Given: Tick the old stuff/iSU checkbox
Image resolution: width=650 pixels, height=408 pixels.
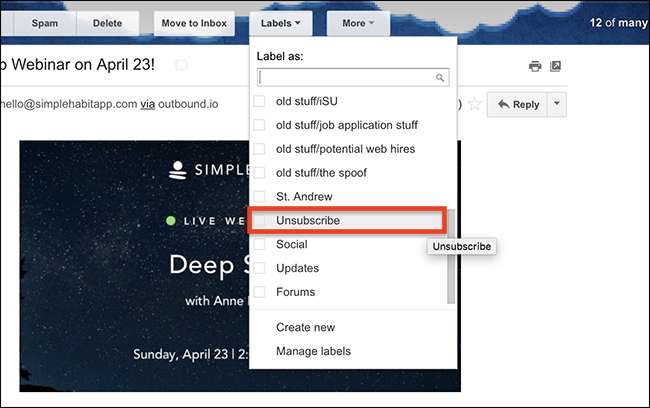Looking at the screenshot, I should tap(260, 101).
